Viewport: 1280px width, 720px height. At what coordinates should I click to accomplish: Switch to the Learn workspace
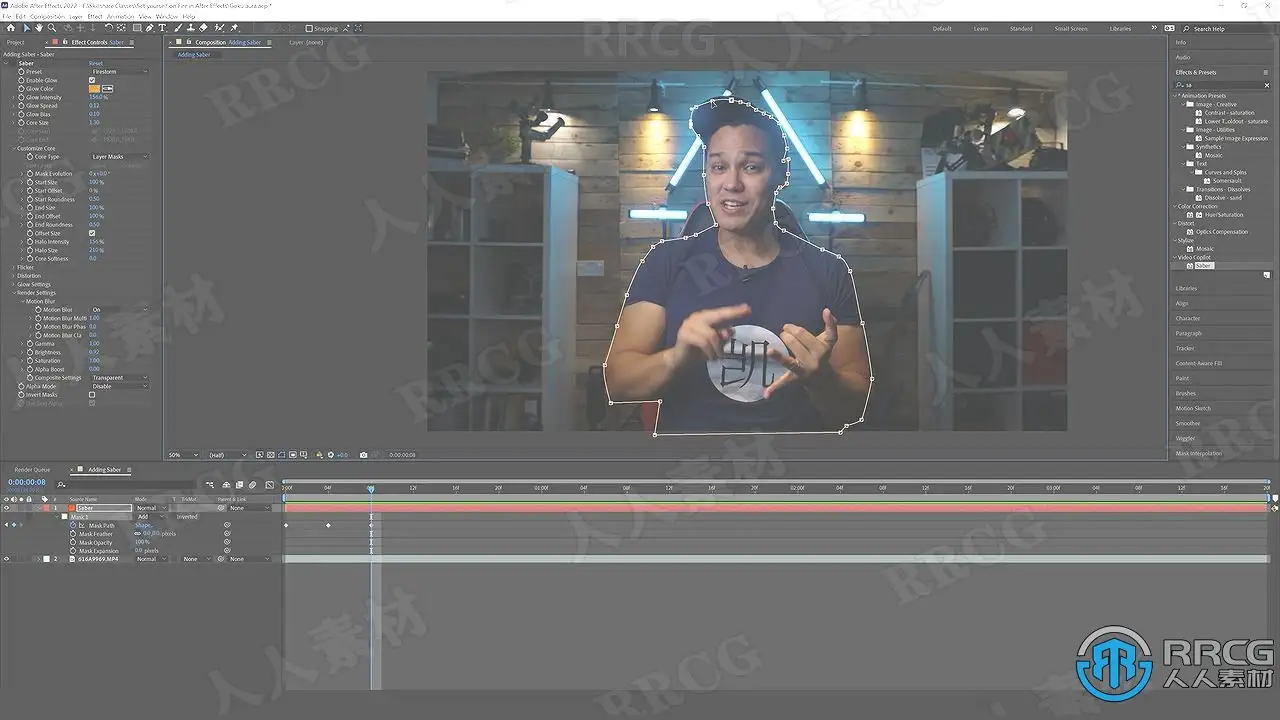981,29
